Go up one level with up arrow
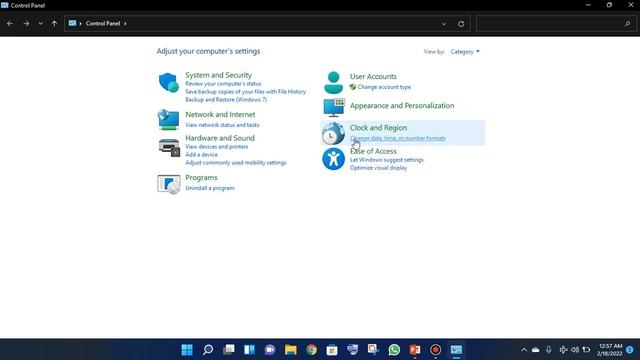Screen dimensions: 640x360 (54, 24)
